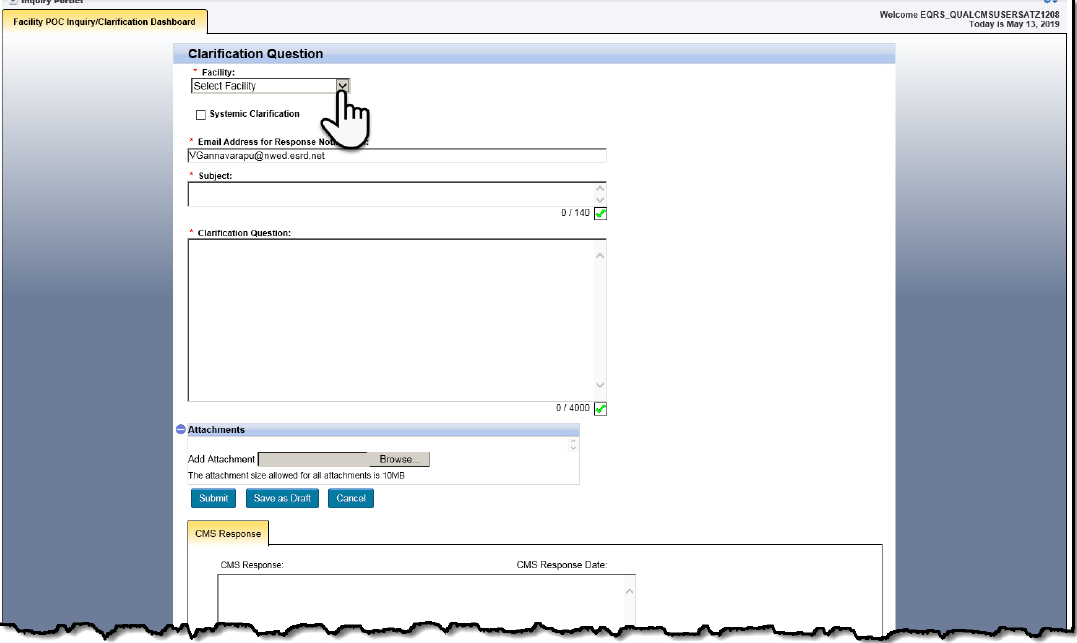Click the Email Address for Response field

(397, 156)
